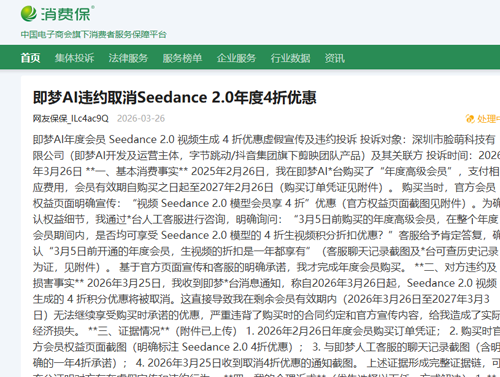The image size is (500, 377).
Task: Click the complaint body paragraph beginning 即梦AI年度会员
Action: pos(266,255)
